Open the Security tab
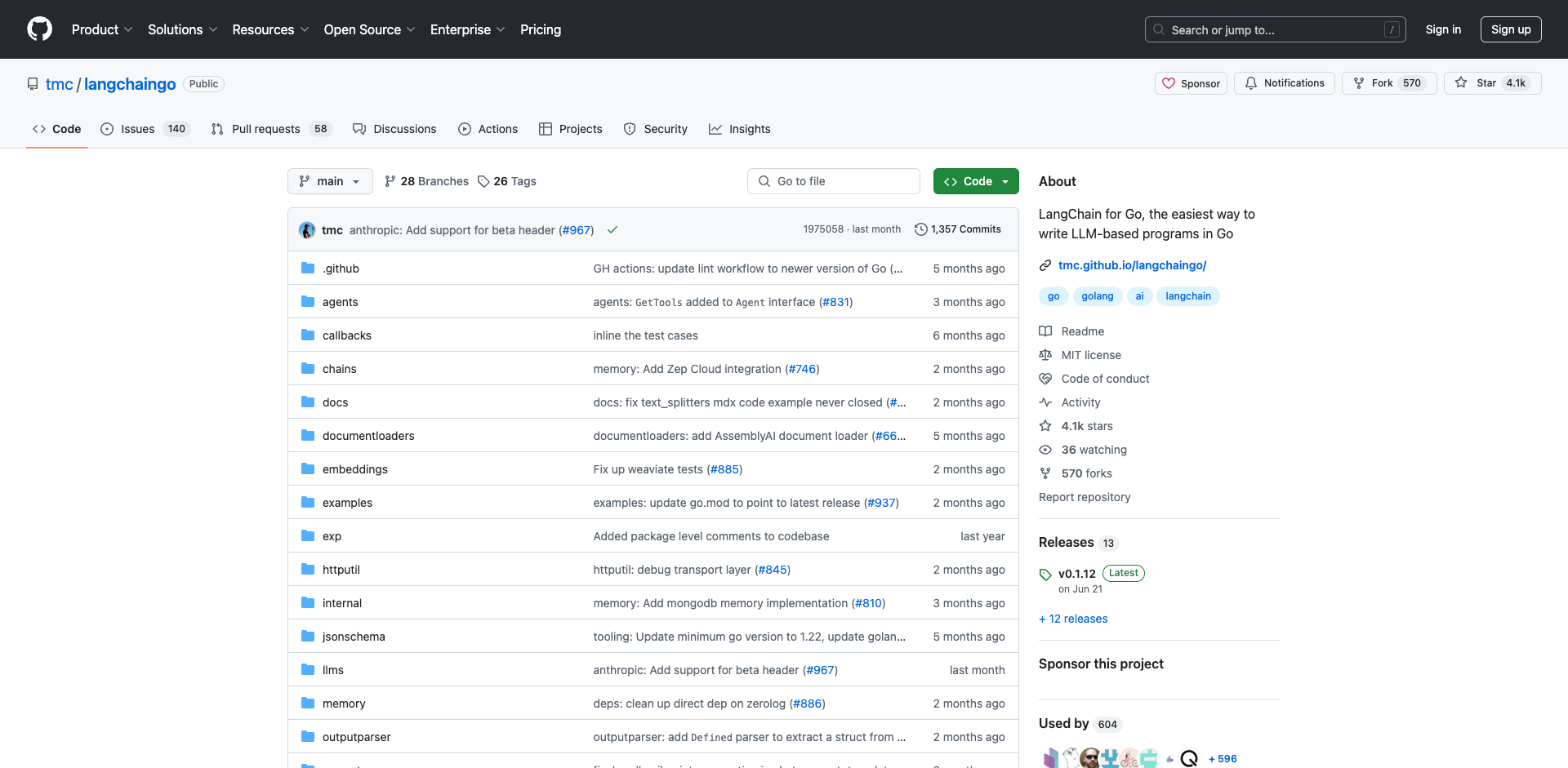This screenshot has width=1568, height=768. 656,129
